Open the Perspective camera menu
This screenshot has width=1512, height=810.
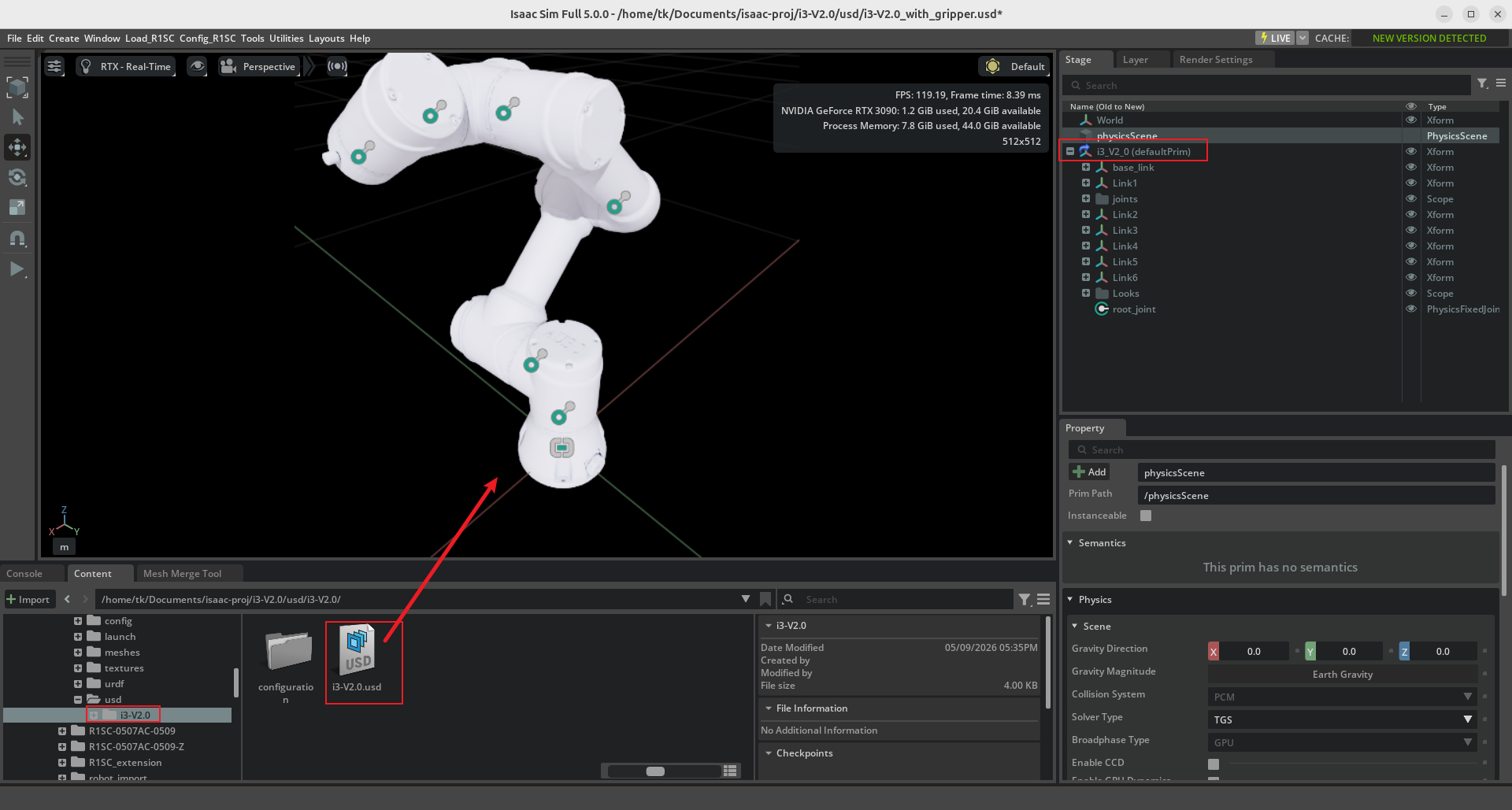click(258, 66)
